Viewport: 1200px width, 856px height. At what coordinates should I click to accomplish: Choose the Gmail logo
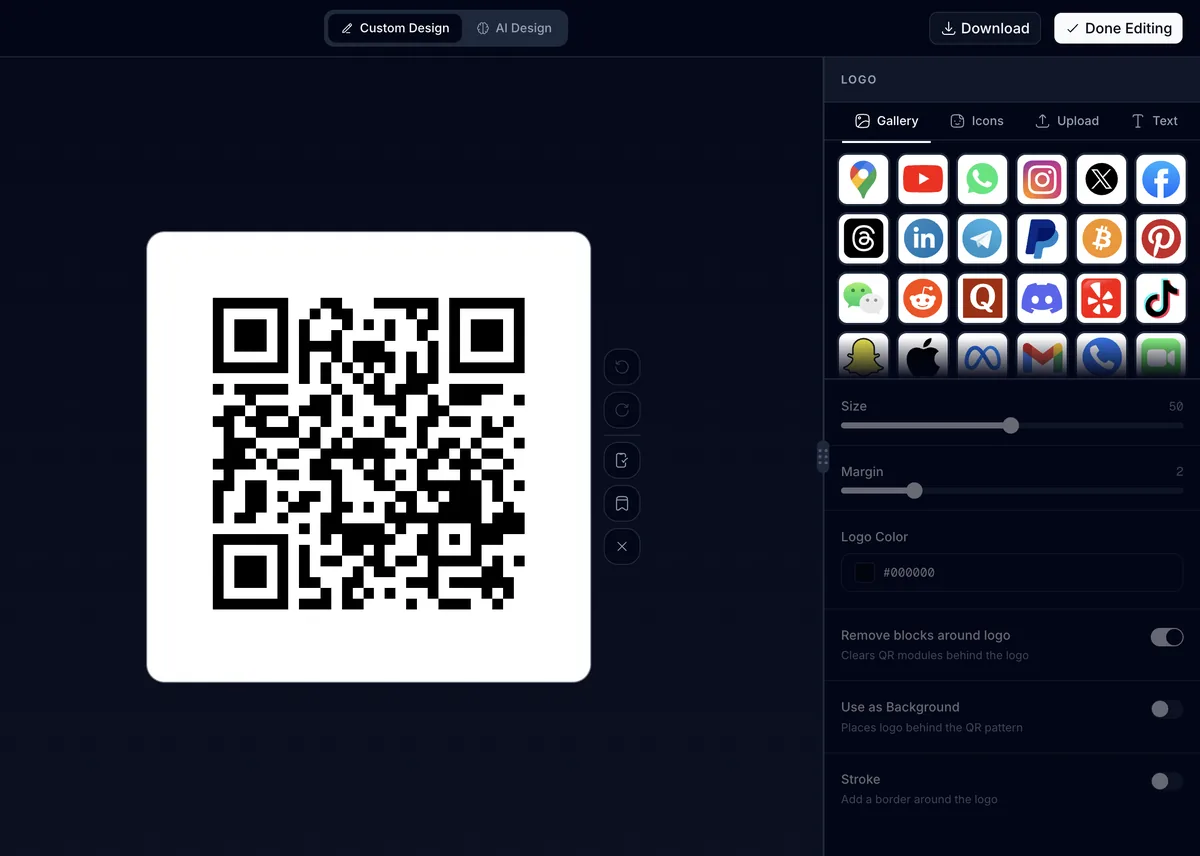coord(1042,355)
